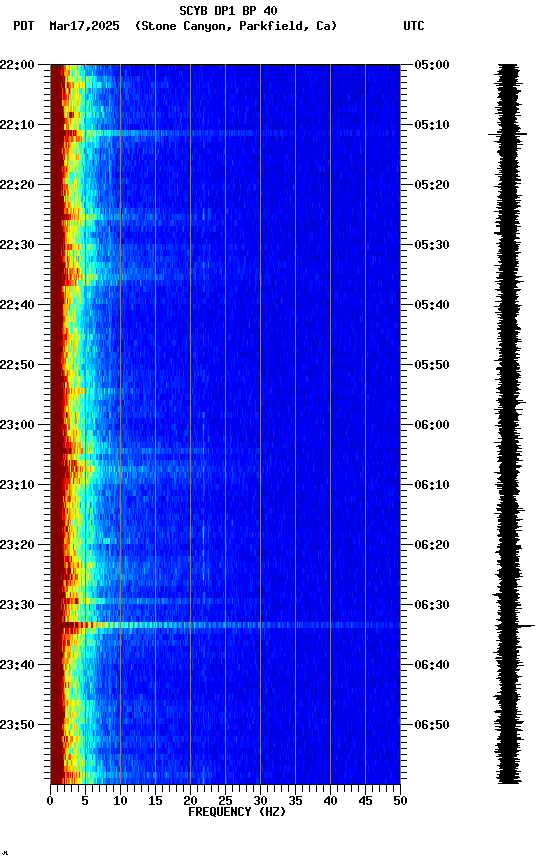This screenshot has height=864, width=552.
Task: Click the "05:40" UTC time label
Action: point(432,305)
